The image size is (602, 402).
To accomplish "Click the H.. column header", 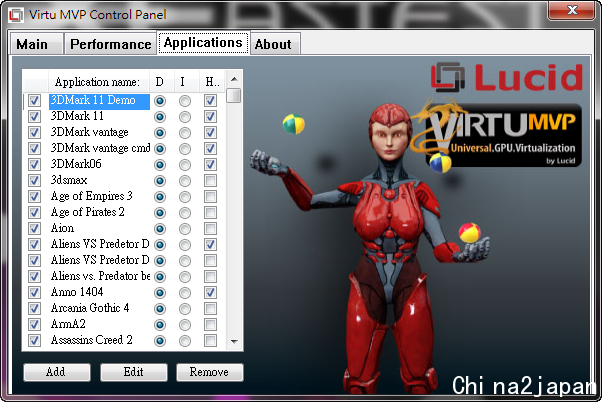I will click(x=212, y=82).
